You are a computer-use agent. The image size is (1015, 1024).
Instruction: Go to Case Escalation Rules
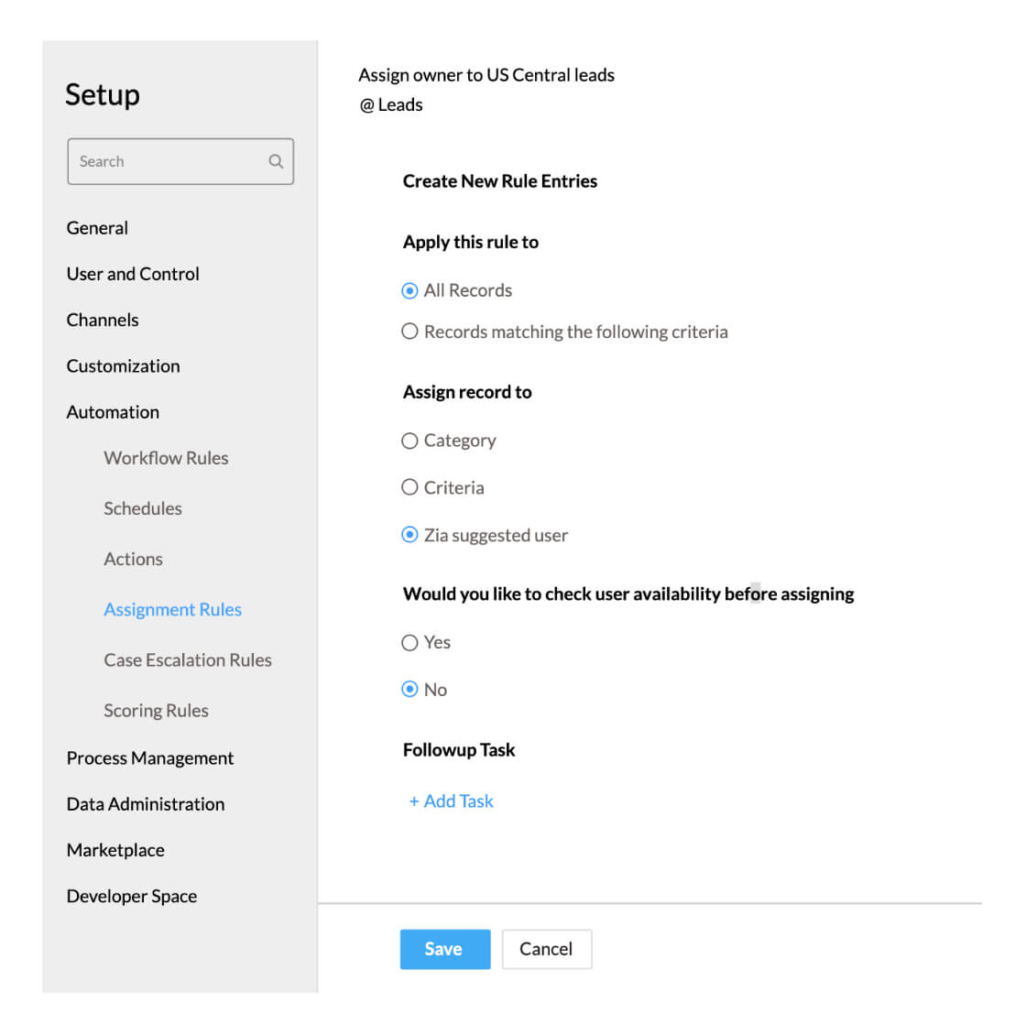[x=188, y=660]
